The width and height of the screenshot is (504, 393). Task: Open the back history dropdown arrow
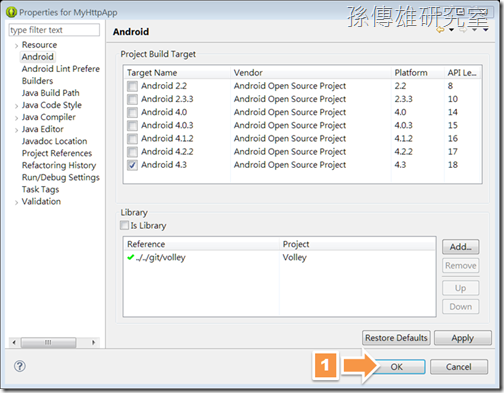tap(451, 30)
